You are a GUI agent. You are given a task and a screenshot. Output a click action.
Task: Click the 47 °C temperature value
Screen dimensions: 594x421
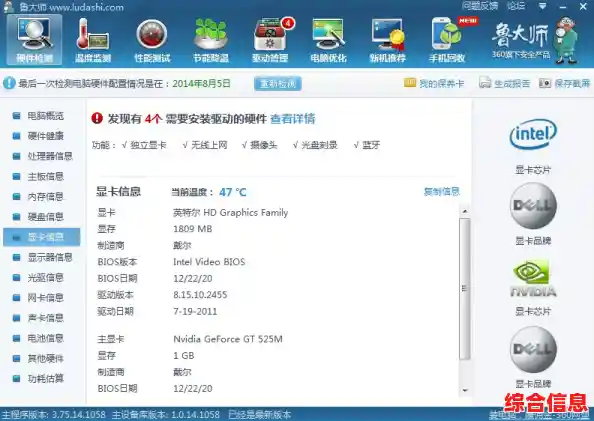[233, 192]
